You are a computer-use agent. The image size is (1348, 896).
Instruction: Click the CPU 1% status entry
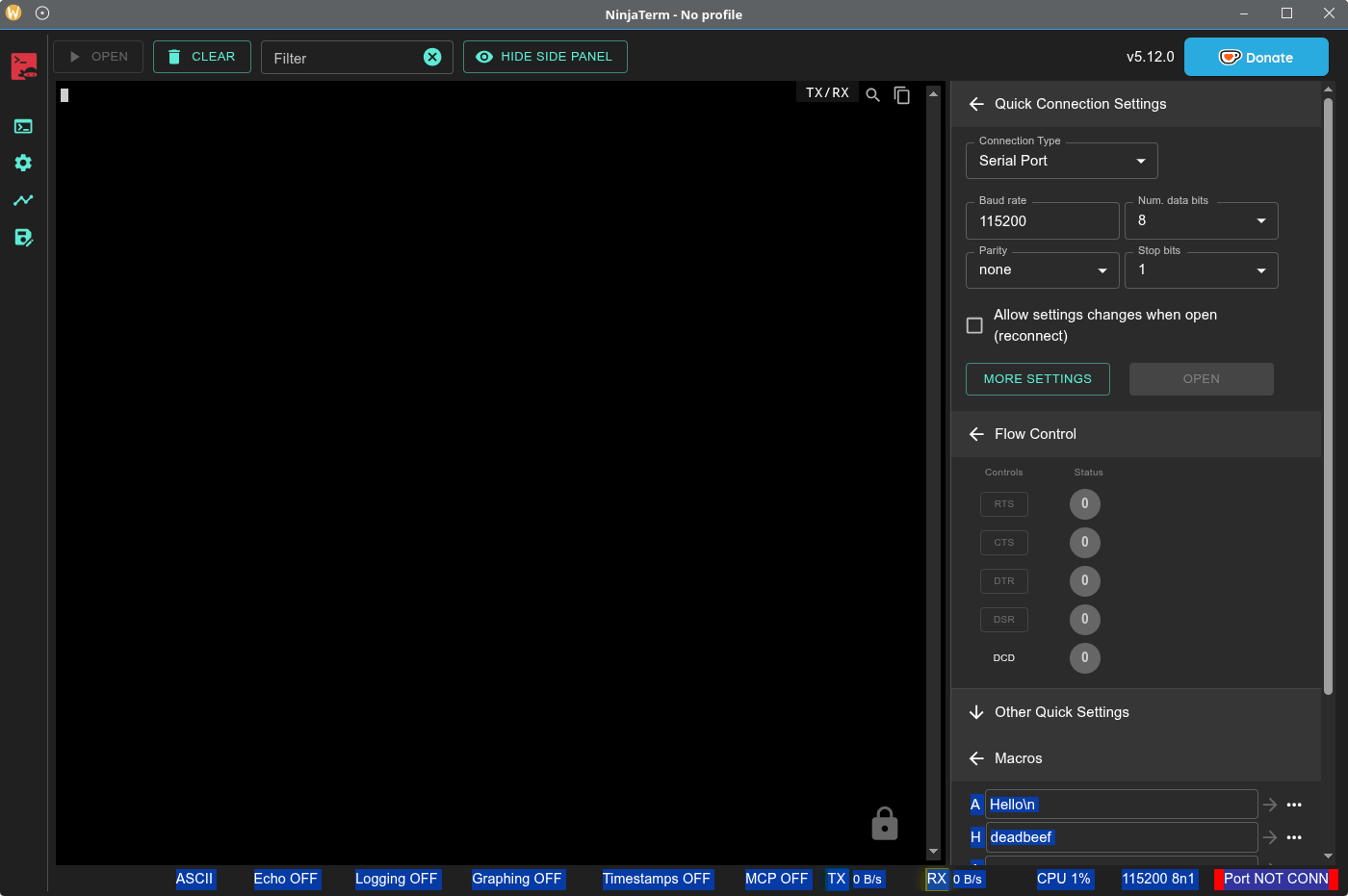point(1064,879)
